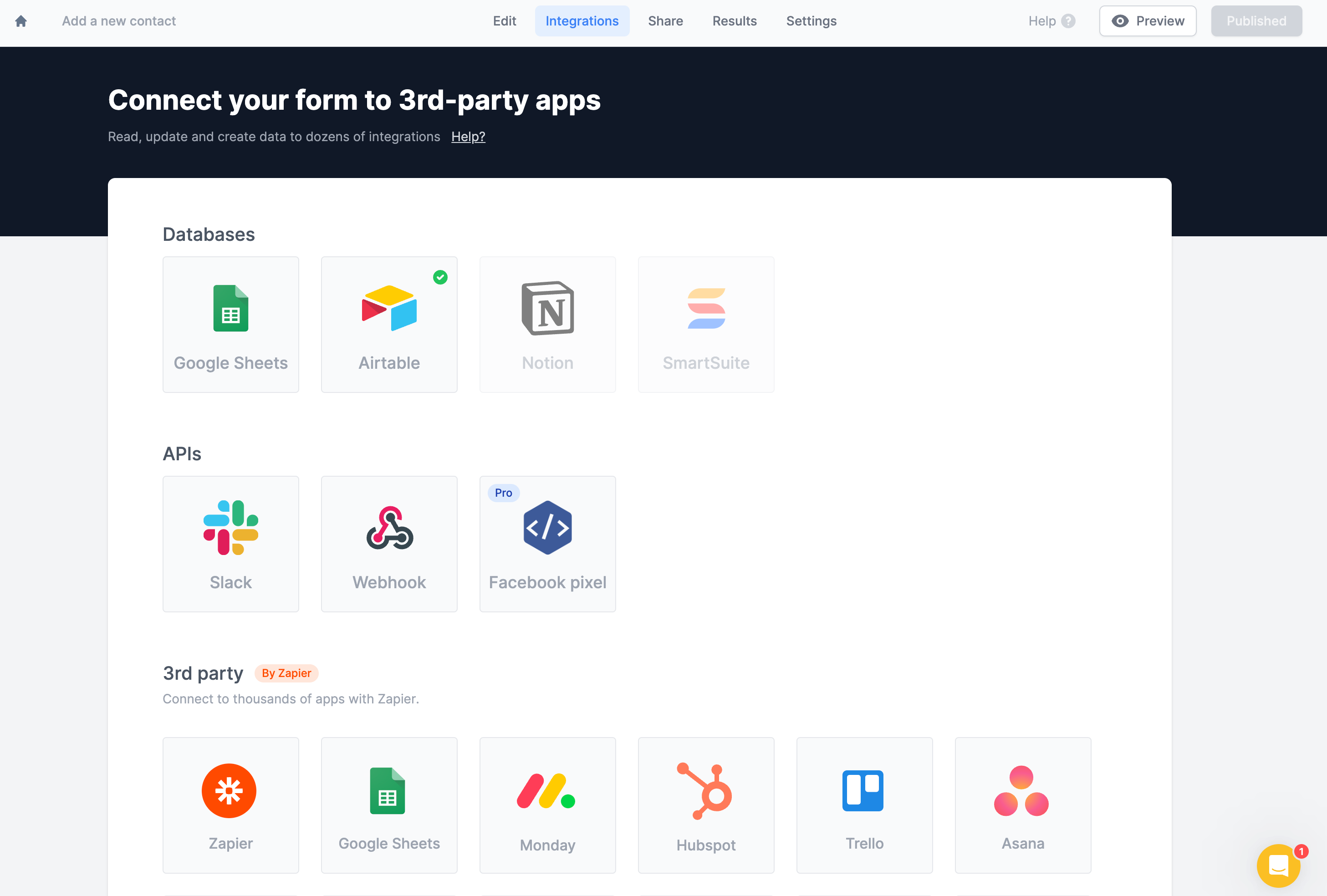Screen dimensions: 1327x896
Task: Go to the home icon
Action: [x=21, y=21]
